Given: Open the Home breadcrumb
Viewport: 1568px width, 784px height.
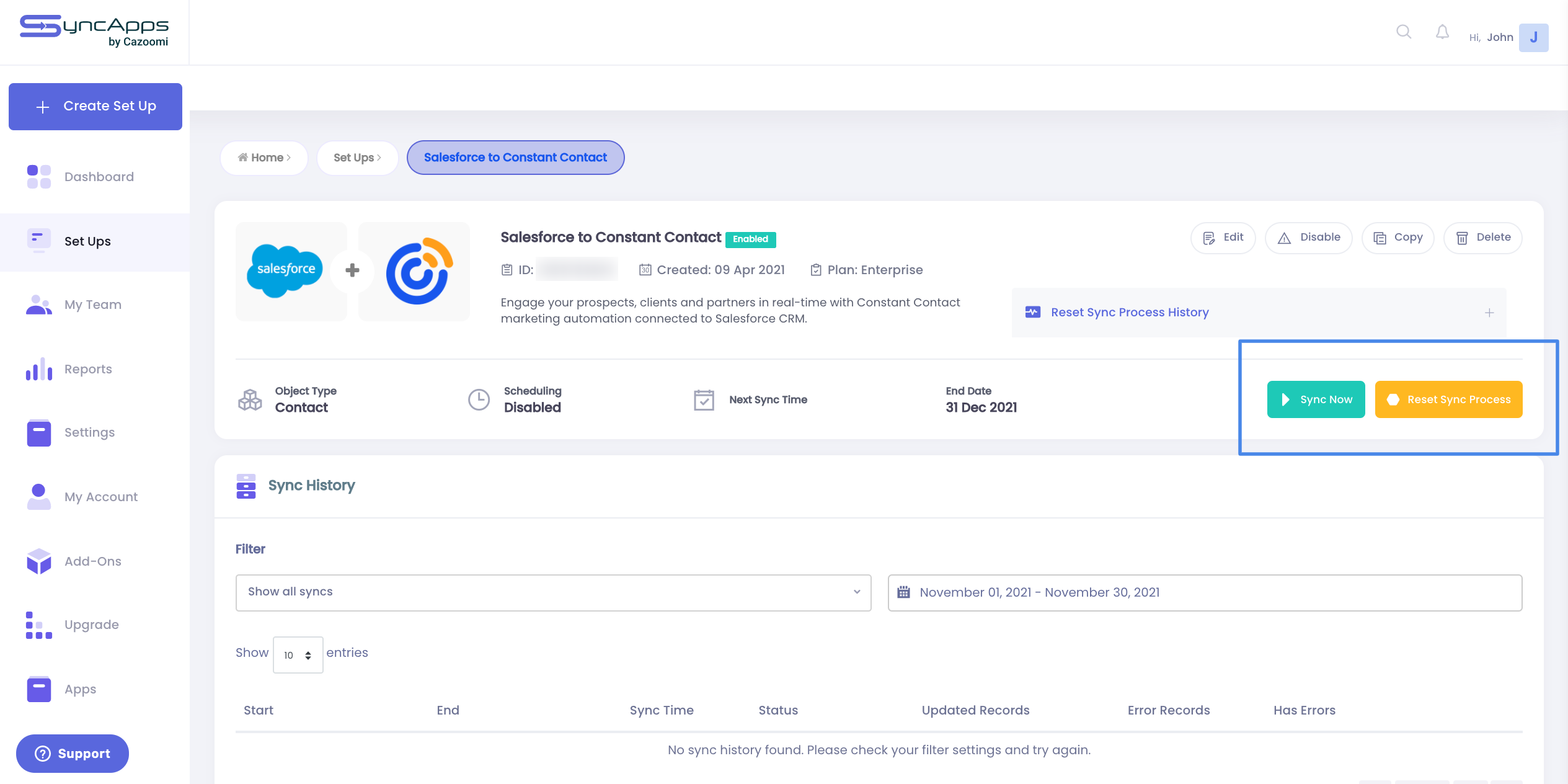Looking at the screenshot, I should click(x=264, y=158).
